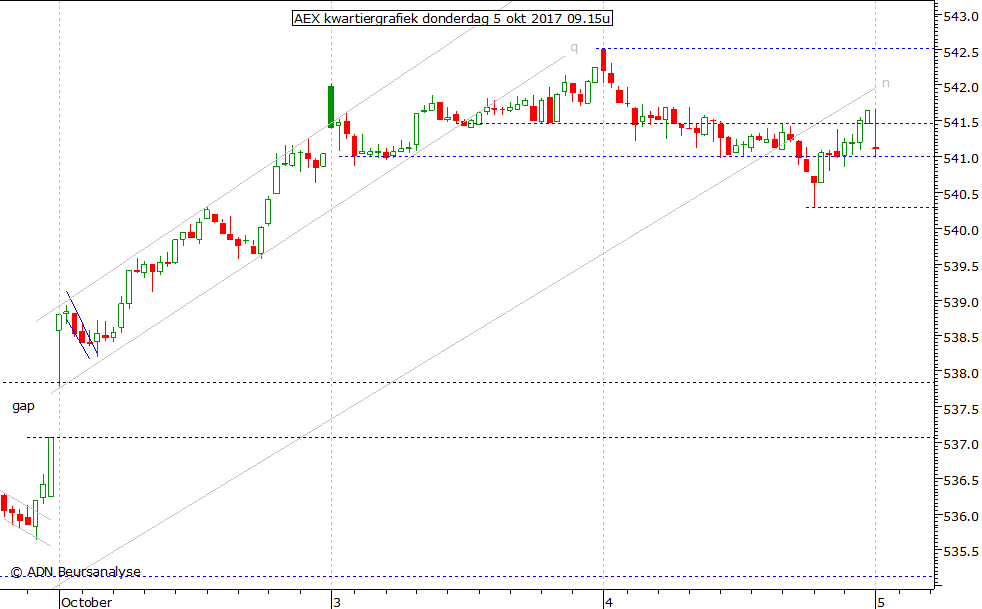This screenshot has height=609, width=982.
Task: Click the large solid green candle at day 3 open
Action: (x=331, y=107)
